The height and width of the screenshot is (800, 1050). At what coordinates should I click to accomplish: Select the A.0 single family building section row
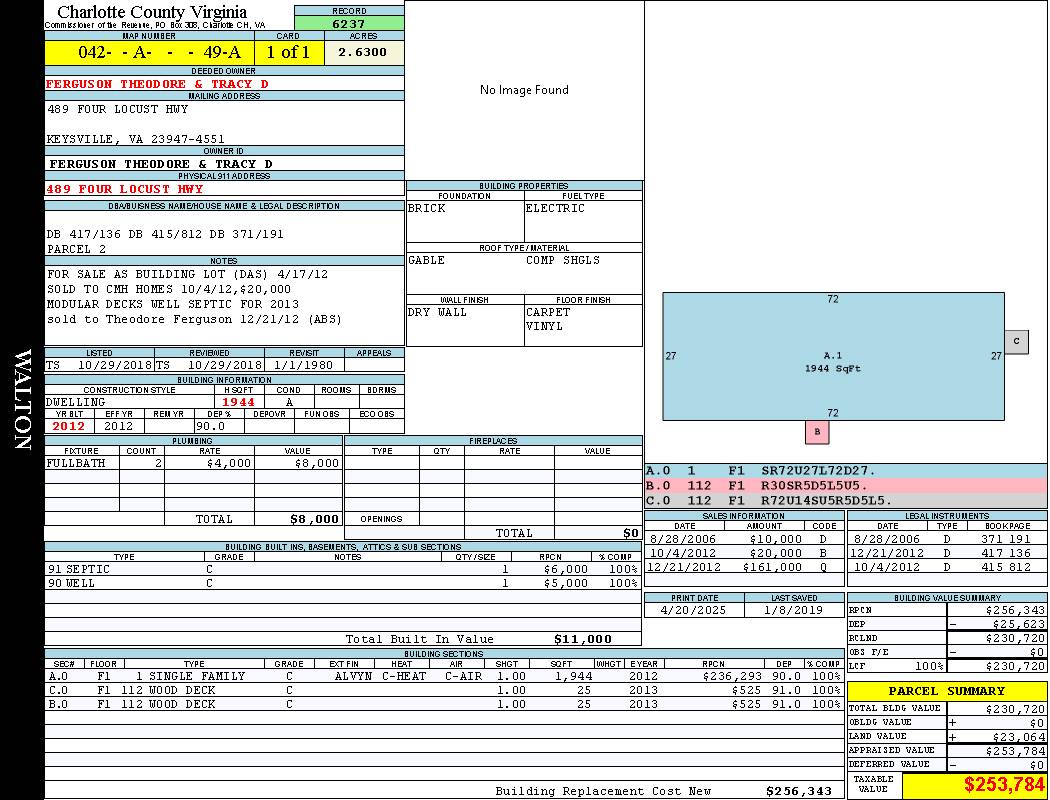tap(443, 676)
